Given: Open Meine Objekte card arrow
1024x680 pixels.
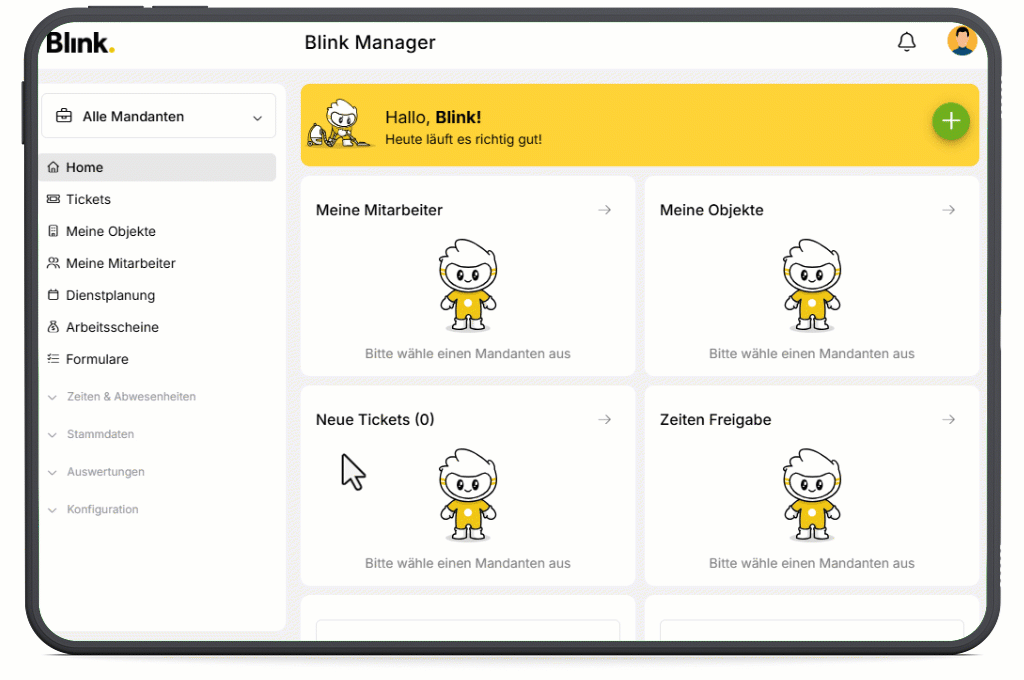Looking at the screenshot, I should pos(949,210).
